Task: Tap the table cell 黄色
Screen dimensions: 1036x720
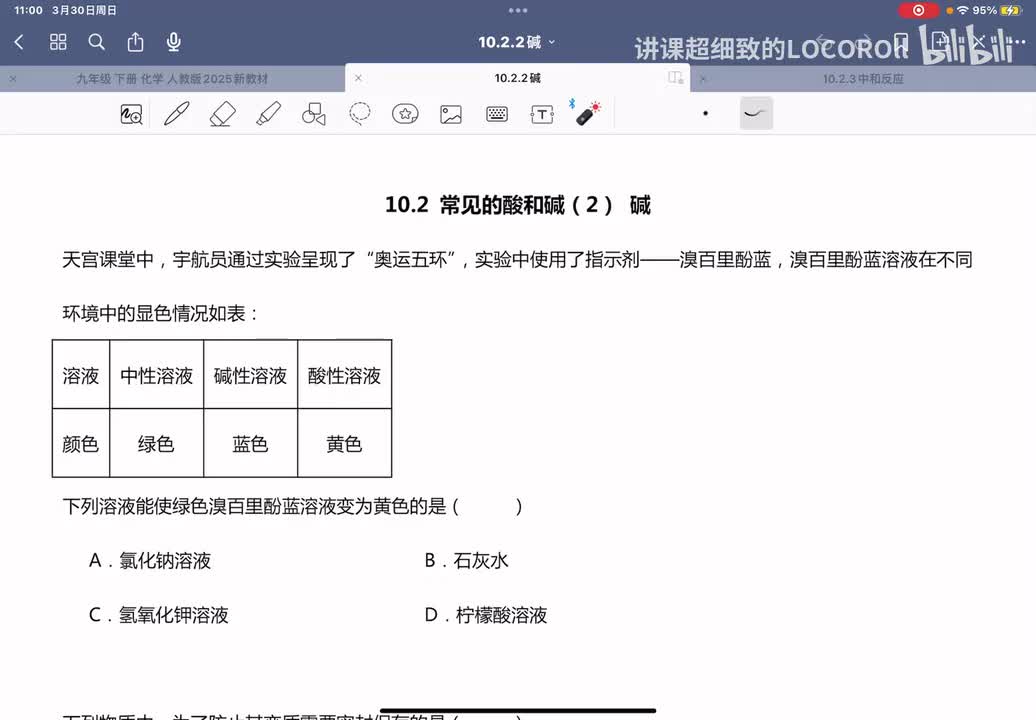Action: coord(344,444)
